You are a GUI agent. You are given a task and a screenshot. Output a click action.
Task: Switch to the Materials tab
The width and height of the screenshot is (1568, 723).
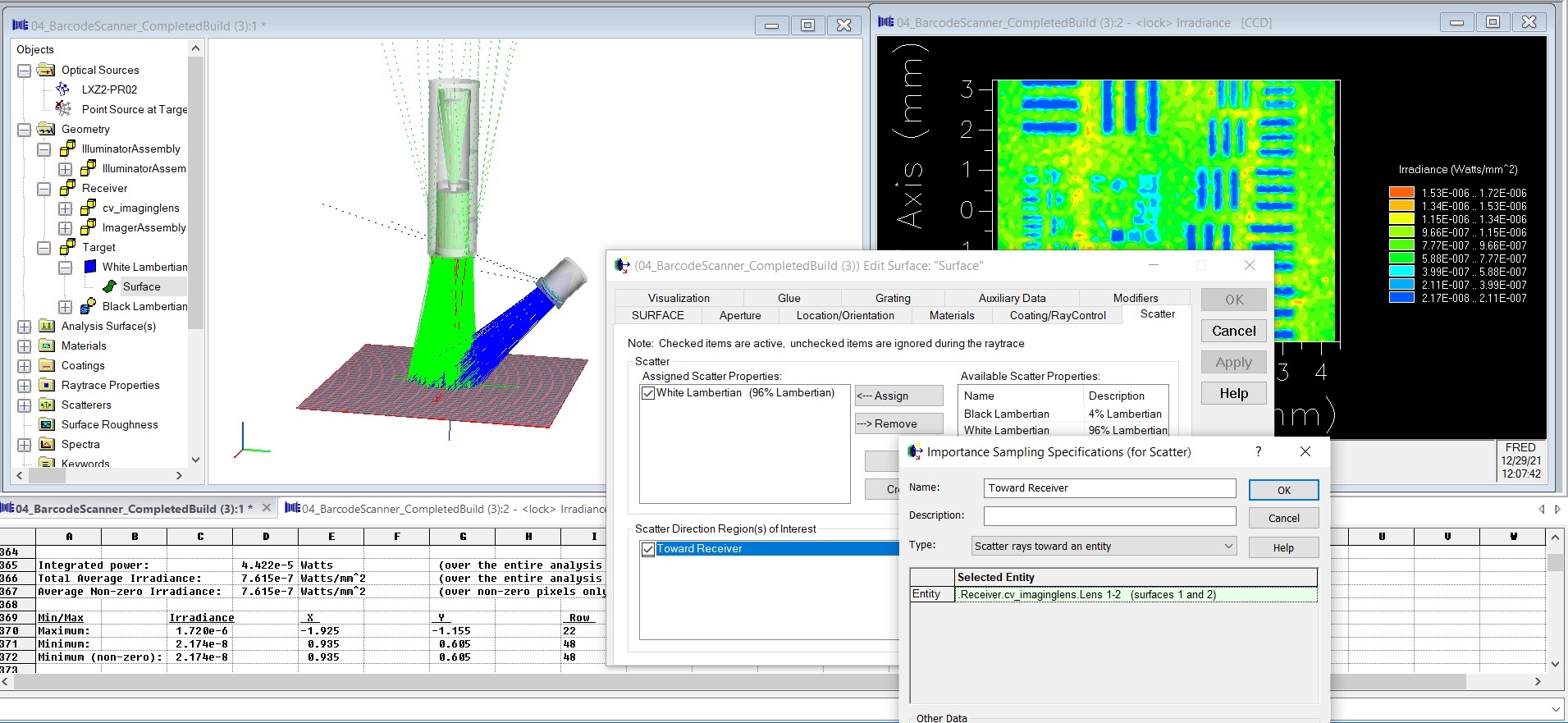pyautogui.click(x=952, y=315)
